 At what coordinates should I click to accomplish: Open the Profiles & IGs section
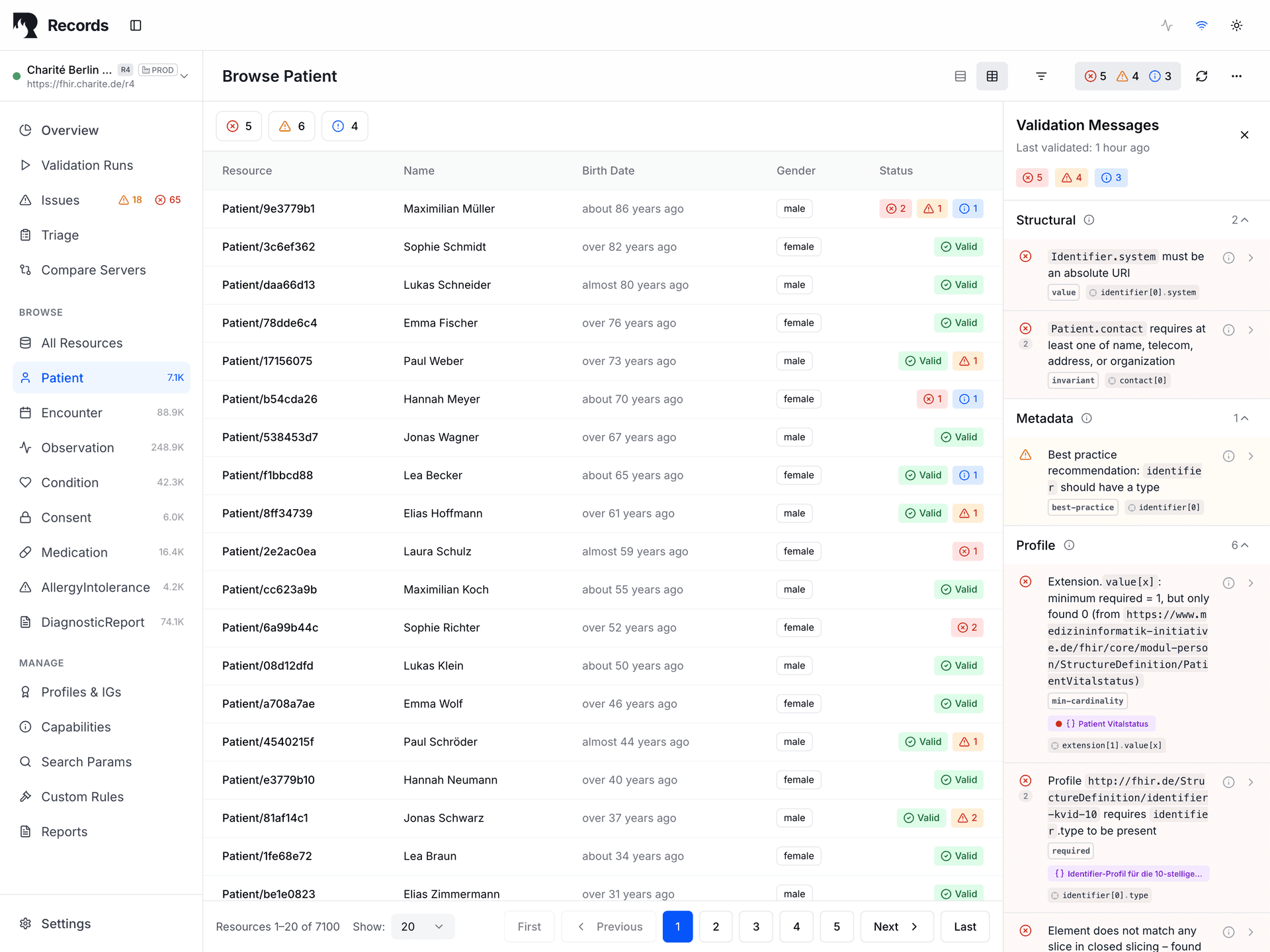[81, 692]
